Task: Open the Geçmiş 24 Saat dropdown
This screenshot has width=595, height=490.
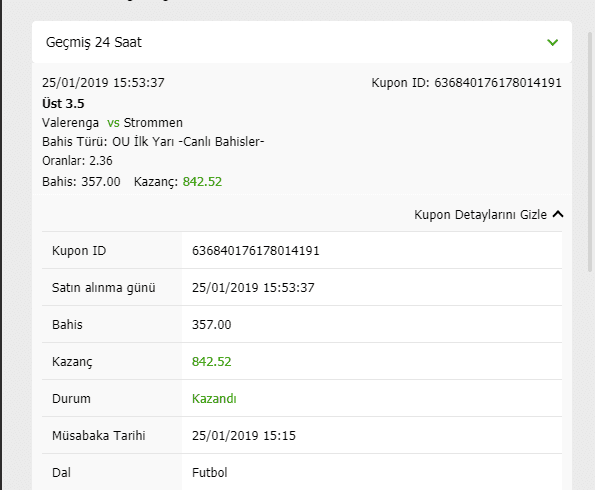Action: pos(302,42)
